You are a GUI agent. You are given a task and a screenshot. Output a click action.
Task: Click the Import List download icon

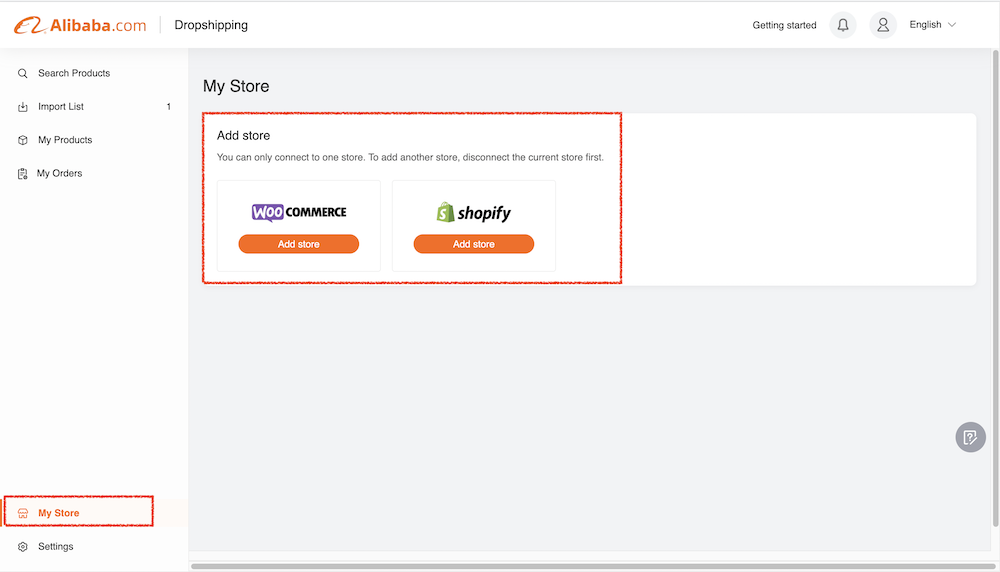tap(22, 106)
